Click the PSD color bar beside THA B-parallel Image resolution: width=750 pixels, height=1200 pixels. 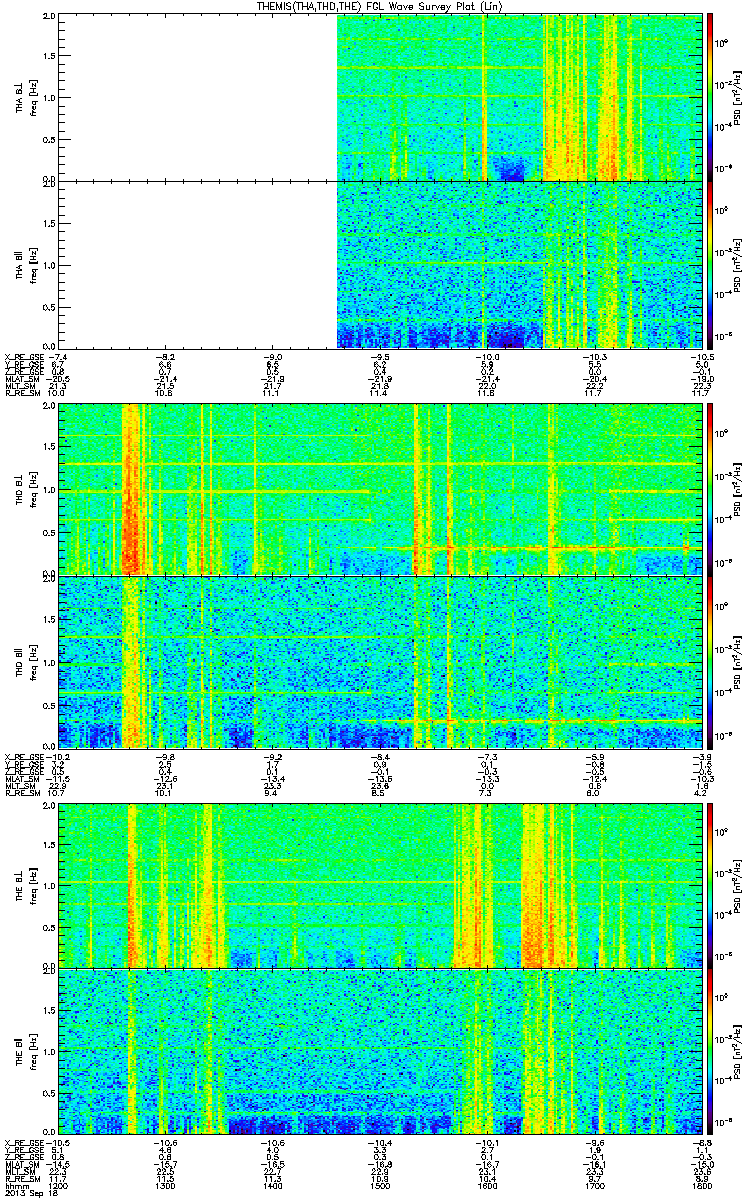coord(708,264)
